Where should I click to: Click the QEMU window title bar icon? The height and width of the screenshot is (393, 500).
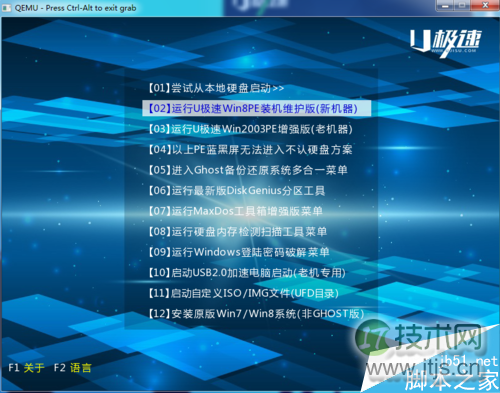[7, 8]
